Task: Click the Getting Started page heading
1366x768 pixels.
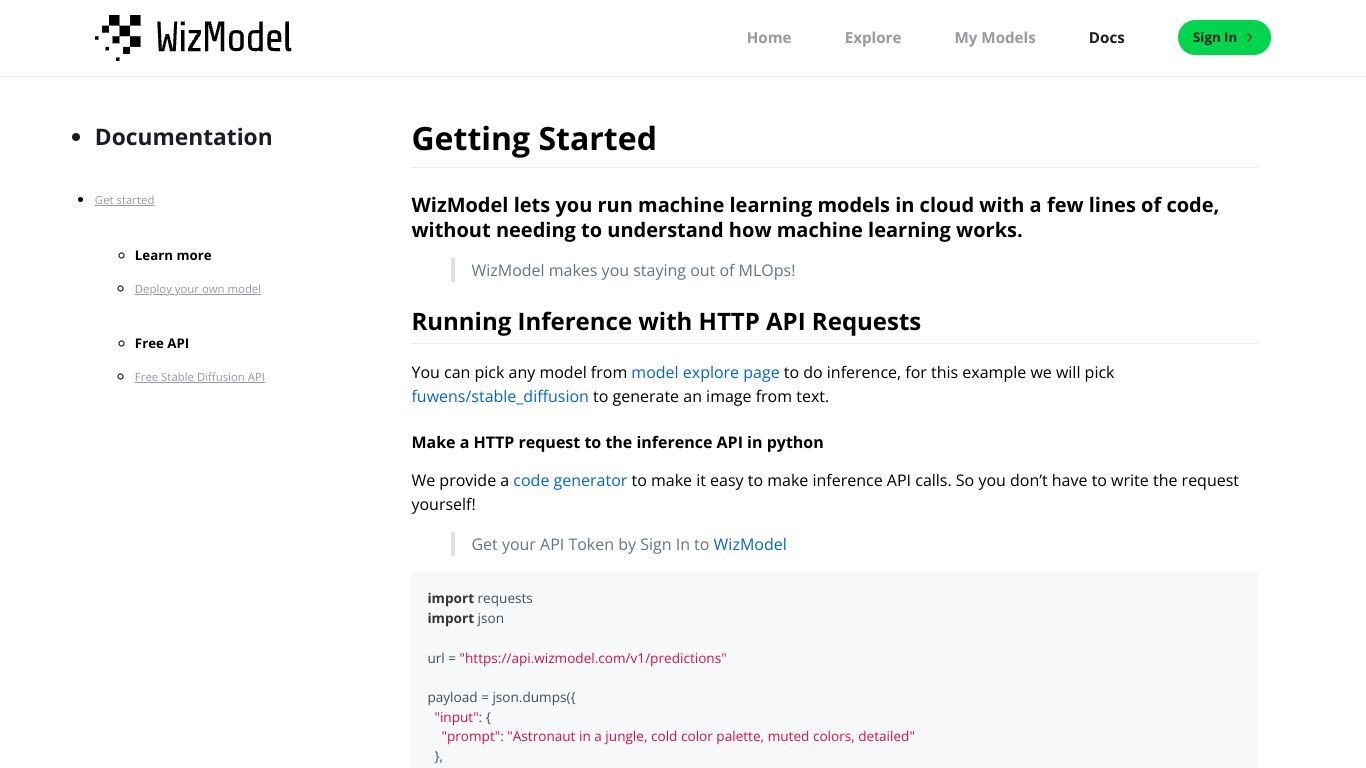Action: 534,138
